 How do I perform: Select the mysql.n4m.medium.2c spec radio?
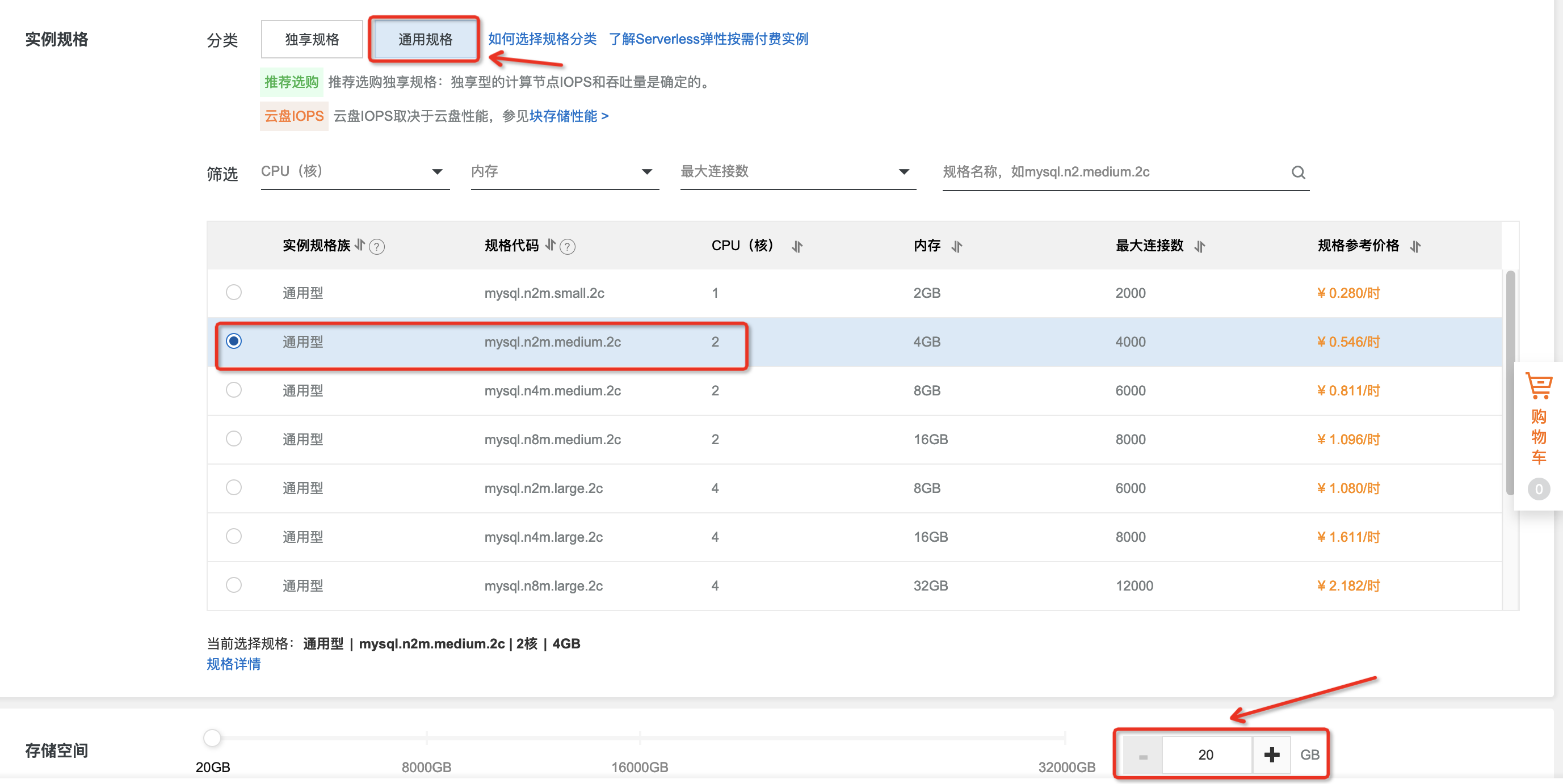(x=234, y=390)
